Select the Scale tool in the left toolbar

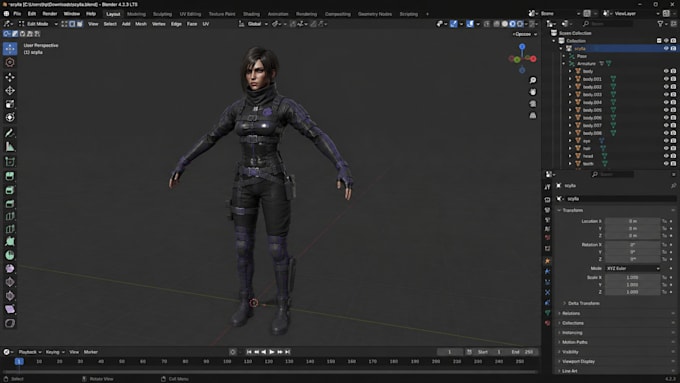tap(10, 104)
